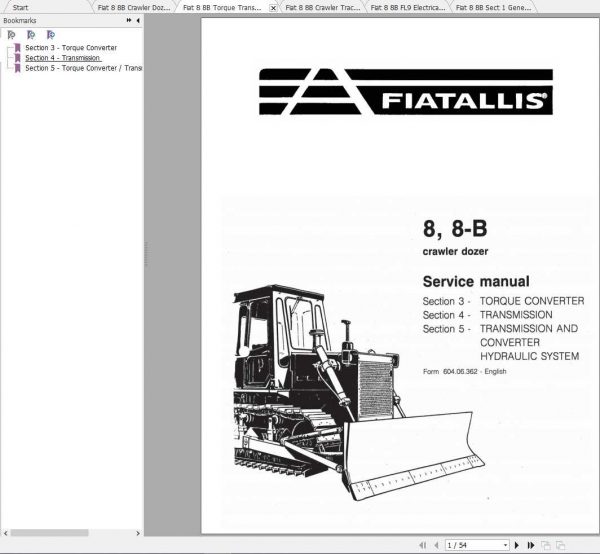Switch to the Fiat 8 8B Crawler Doz... tab
600x554 pixels.
pyautogui.click(x=134, y=7)
